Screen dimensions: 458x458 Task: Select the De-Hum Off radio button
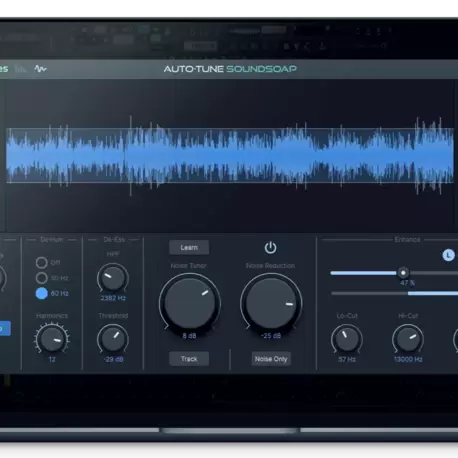coord(42,263)
